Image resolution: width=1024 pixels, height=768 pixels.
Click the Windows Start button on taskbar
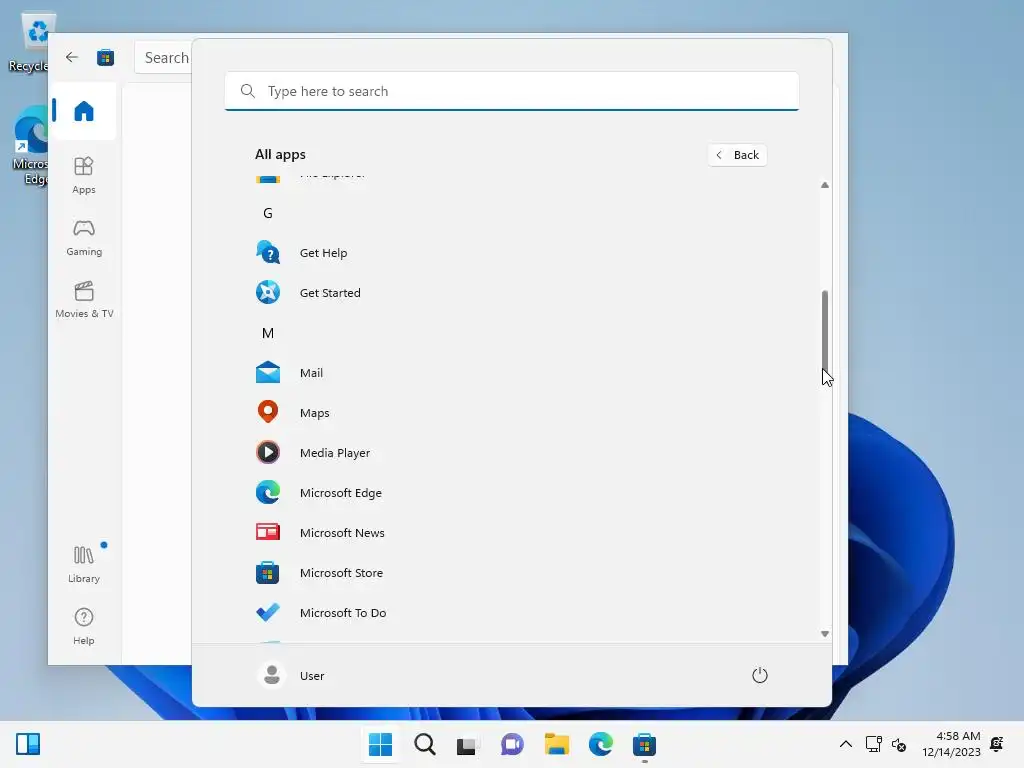[380, 744]
